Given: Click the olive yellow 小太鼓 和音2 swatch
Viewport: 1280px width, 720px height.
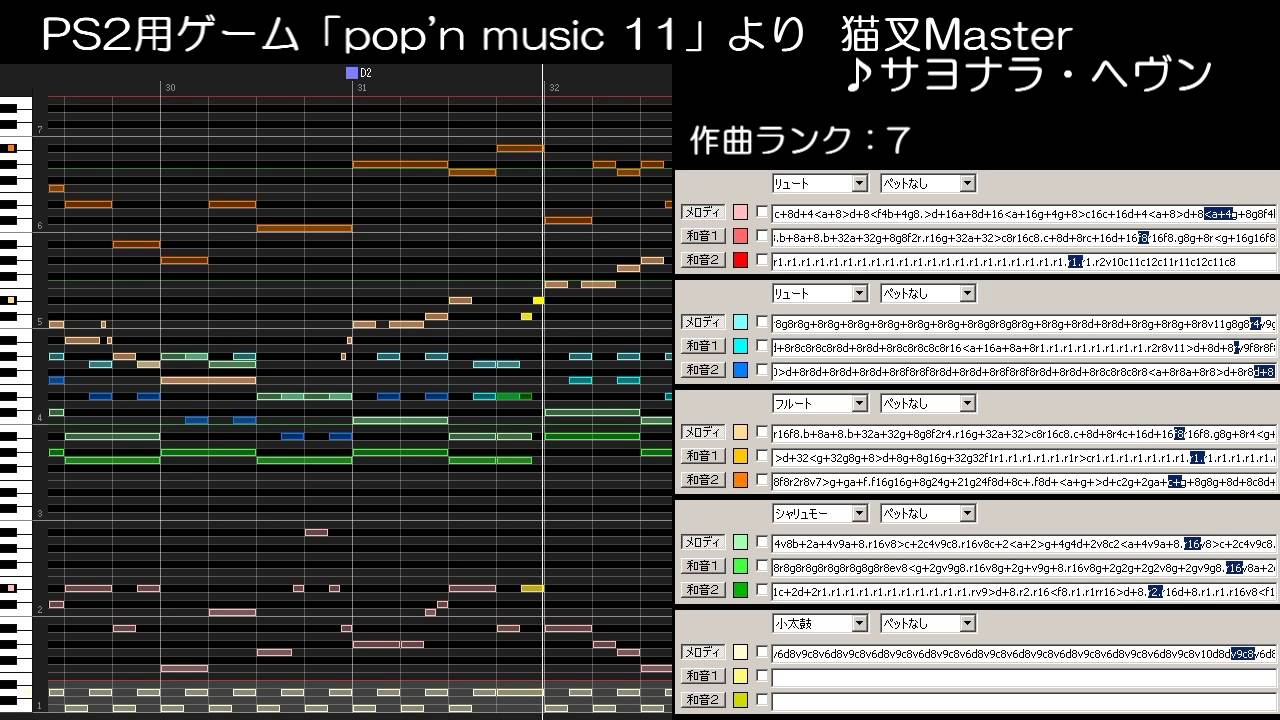Looking at the screenshot, I should [x=740, y=700].
